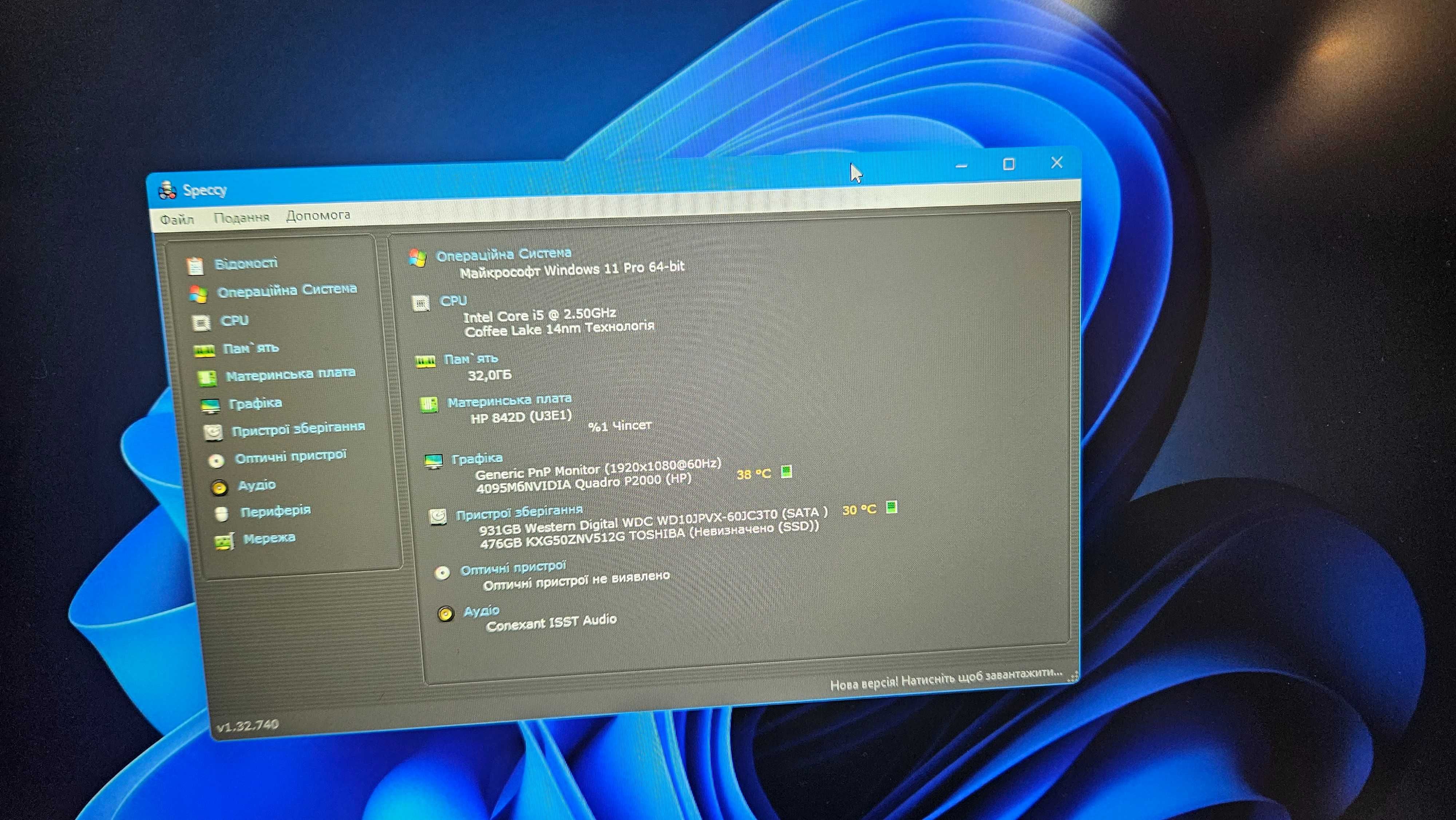Click the v1.32.740 version label
This screenshot has height=820, width=1456.
[x=248, y=725]
